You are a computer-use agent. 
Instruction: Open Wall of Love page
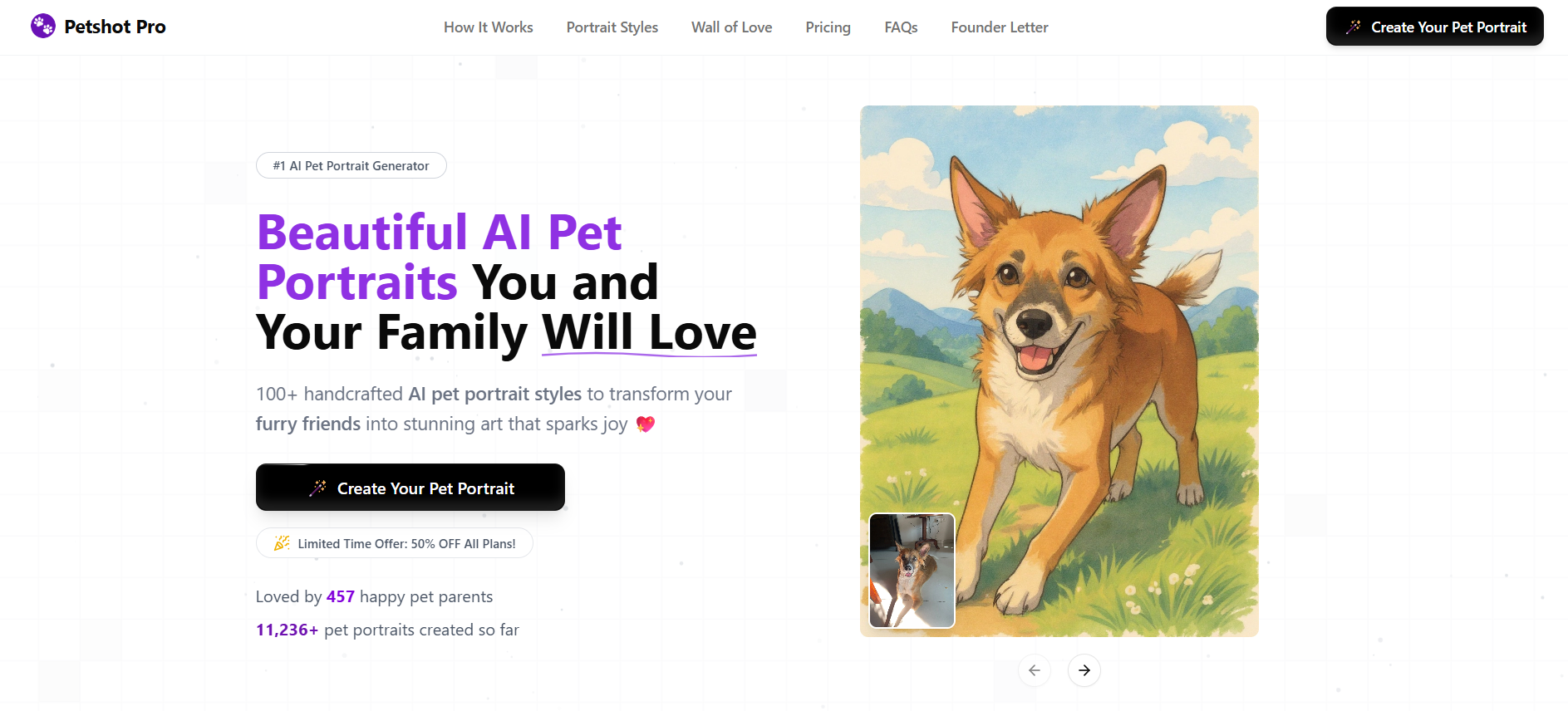(731, 27)
